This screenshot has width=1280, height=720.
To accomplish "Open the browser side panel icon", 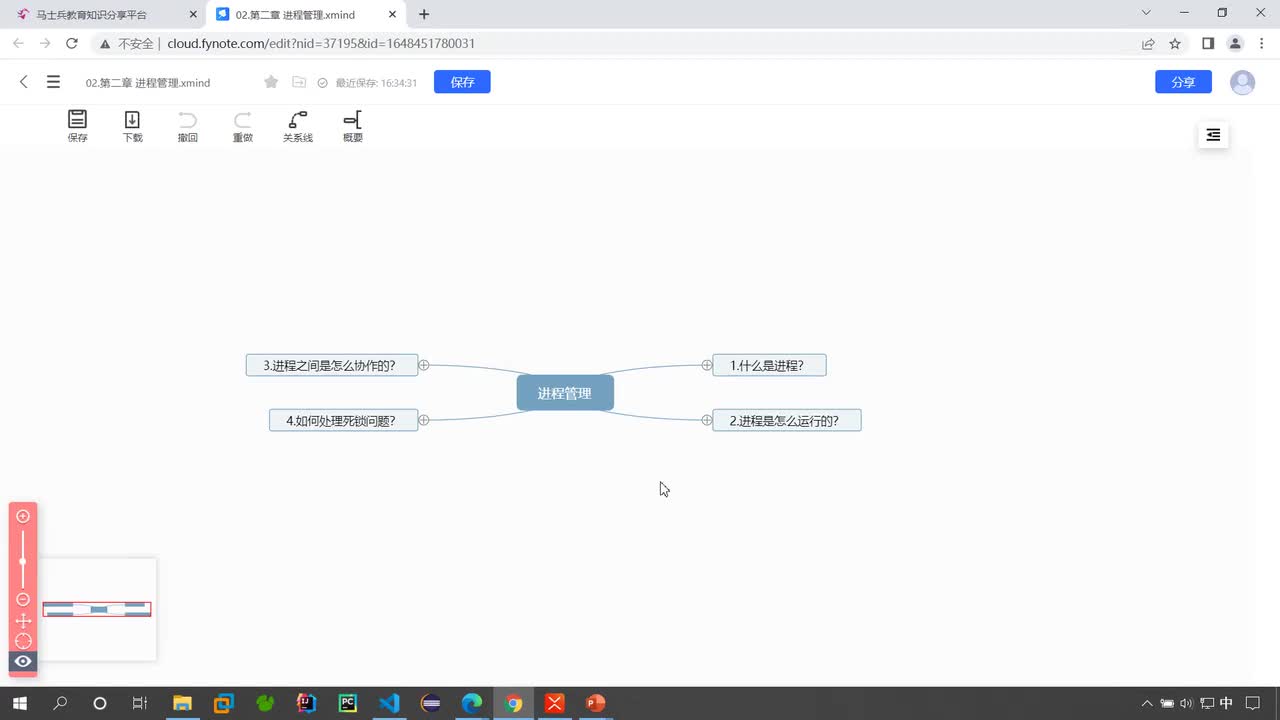I will (x=1207, y=43).
